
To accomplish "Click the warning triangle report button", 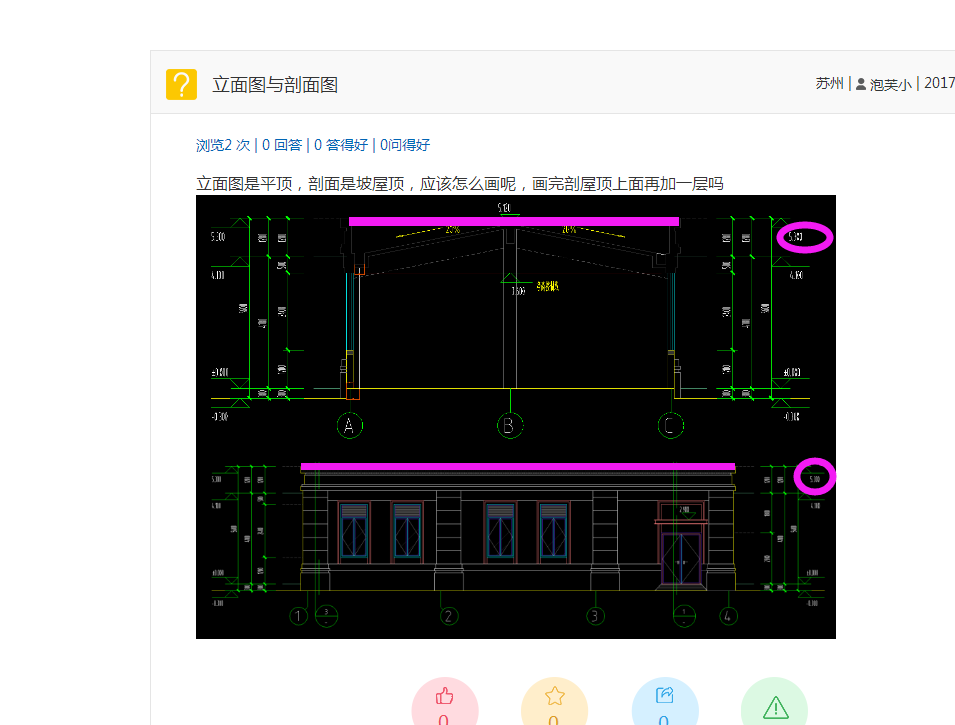I will click(x=774, y=703).
